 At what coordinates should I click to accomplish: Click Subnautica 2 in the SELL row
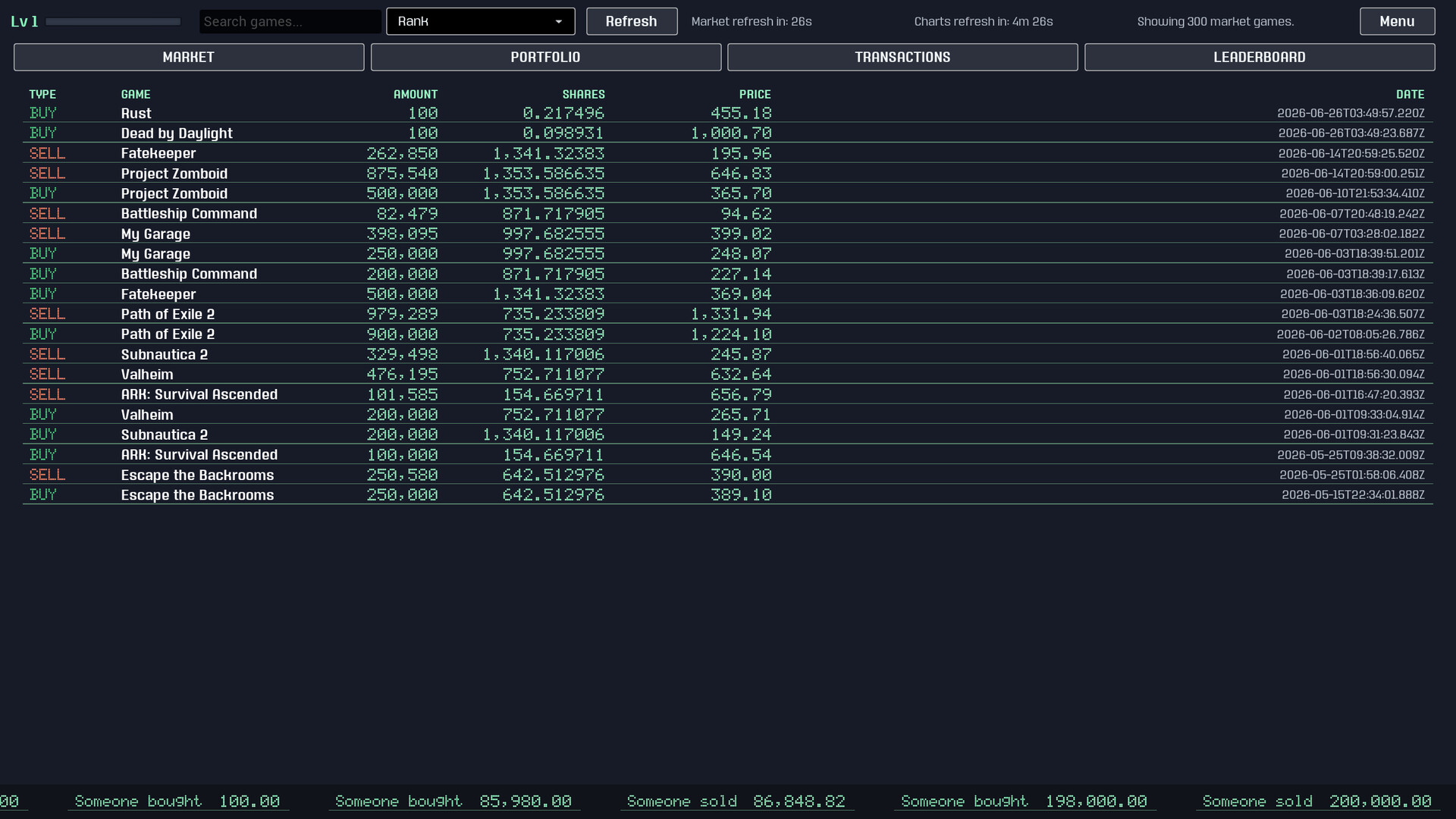click(x=165, y=354)
